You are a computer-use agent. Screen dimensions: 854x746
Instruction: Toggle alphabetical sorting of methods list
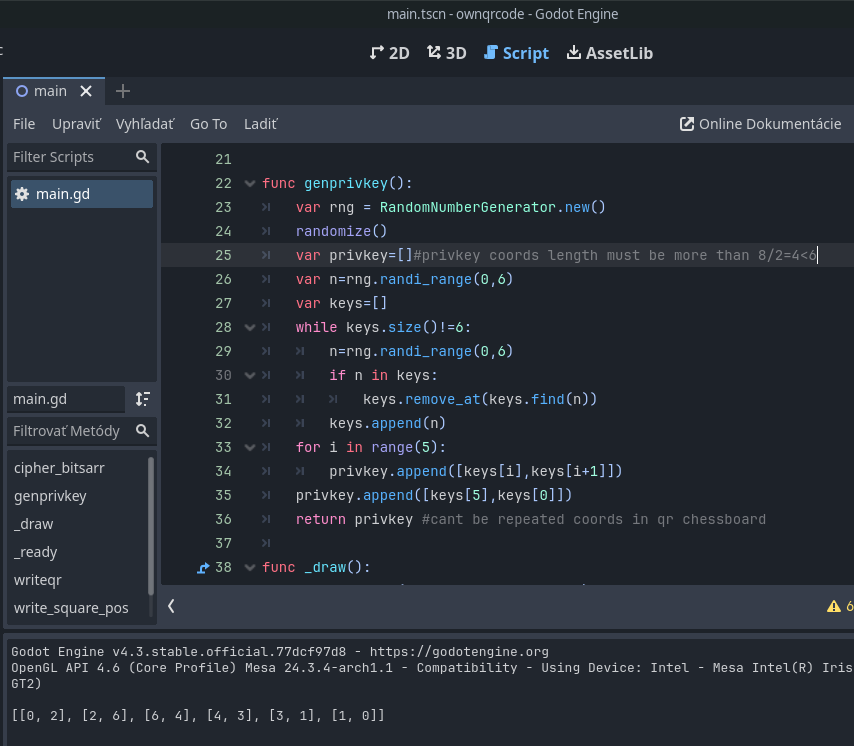coord(143,399)
